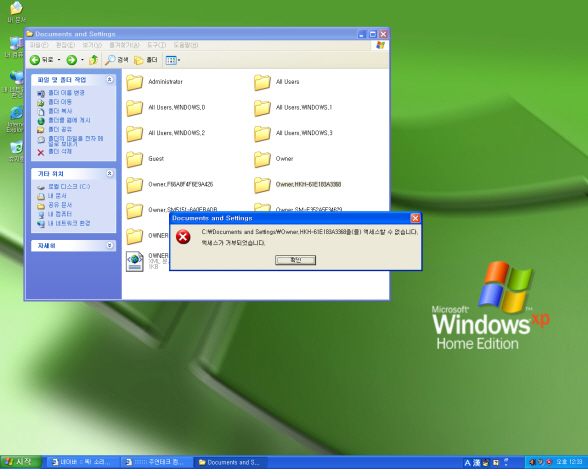Collapse the 파일 및 폴더 작업 panel
Image resolution: width=588 pixels, height=469 pixels.
pyautogui.click(x=110, y=79)
